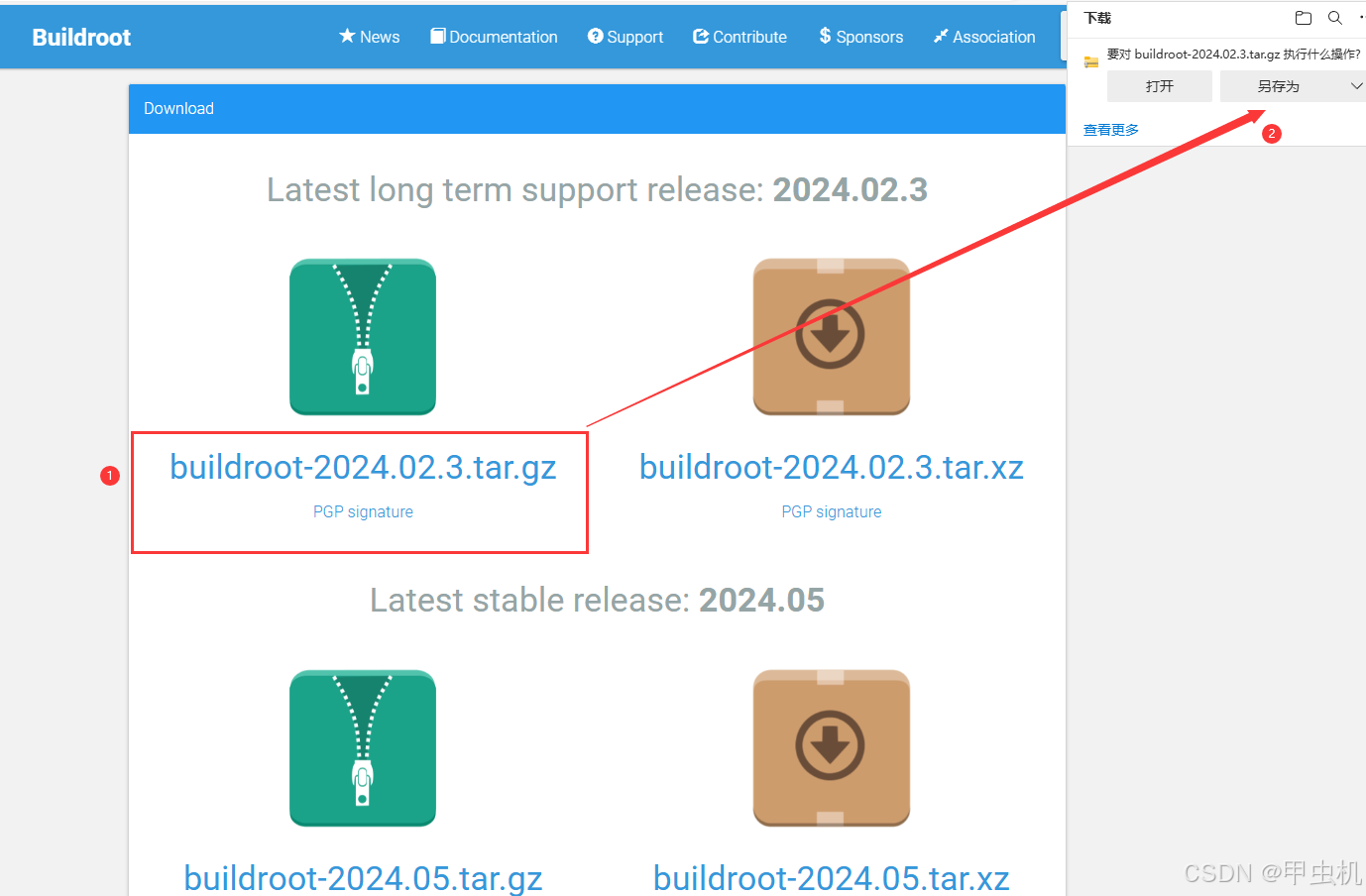The image size is (1366, 896).
Task: Click the Buildroot site logo
Action: click(81, 37)
